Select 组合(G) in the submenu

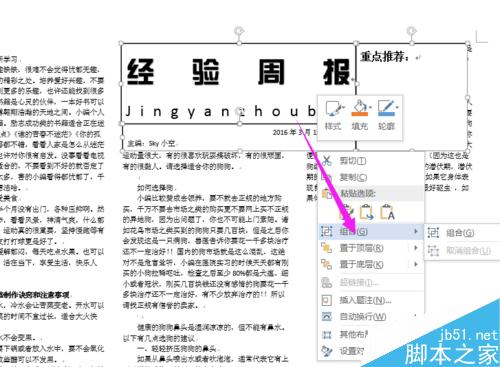pyautogui.click(x=462, y=233)
